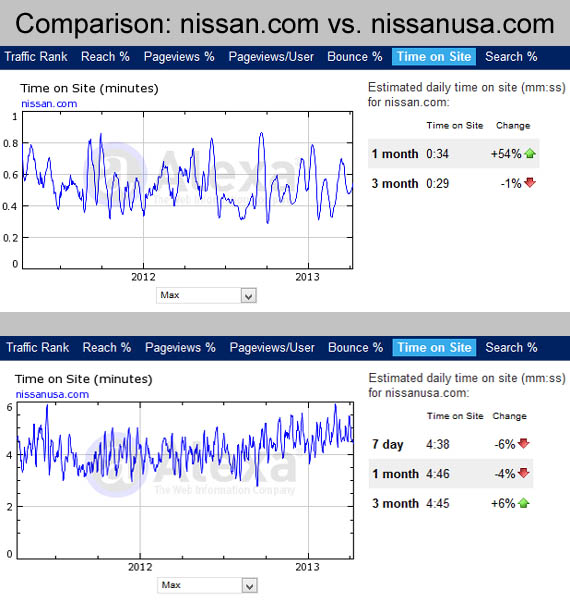
Task: Select the 3 month 0:29 row for nissan.com
Action: click(454, 183)
